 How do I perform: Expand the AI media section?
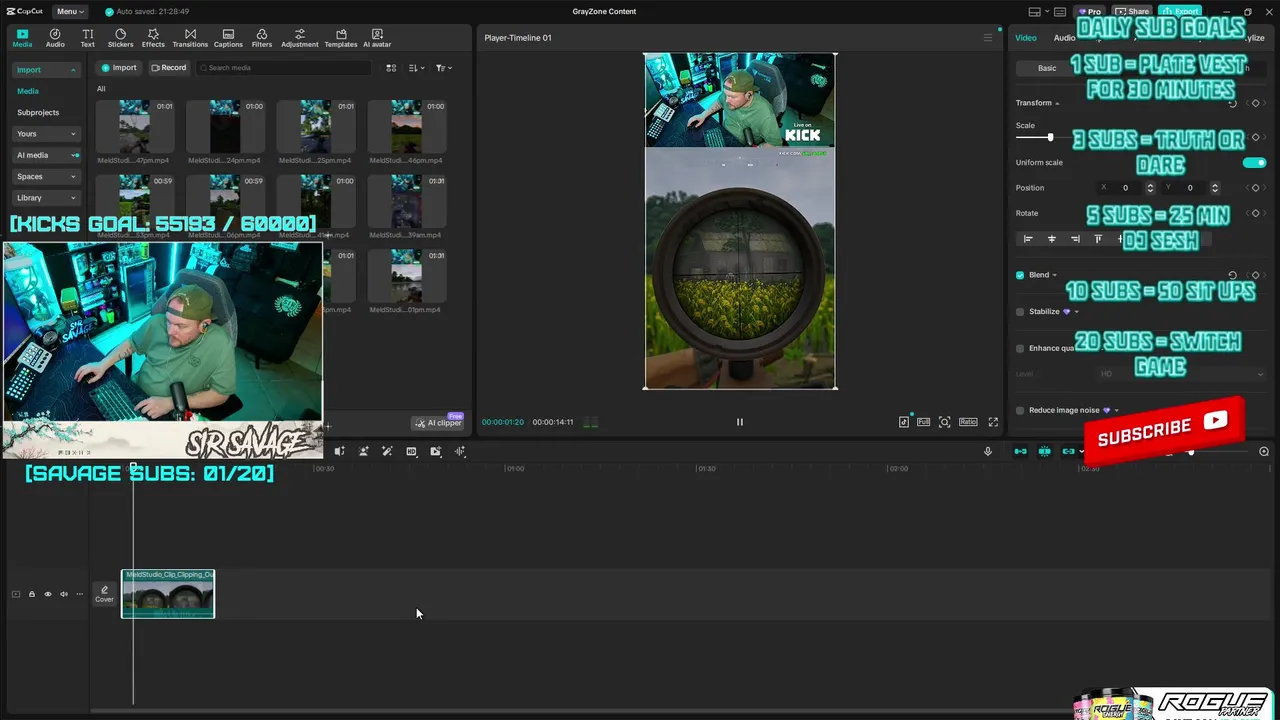point(46,155)
